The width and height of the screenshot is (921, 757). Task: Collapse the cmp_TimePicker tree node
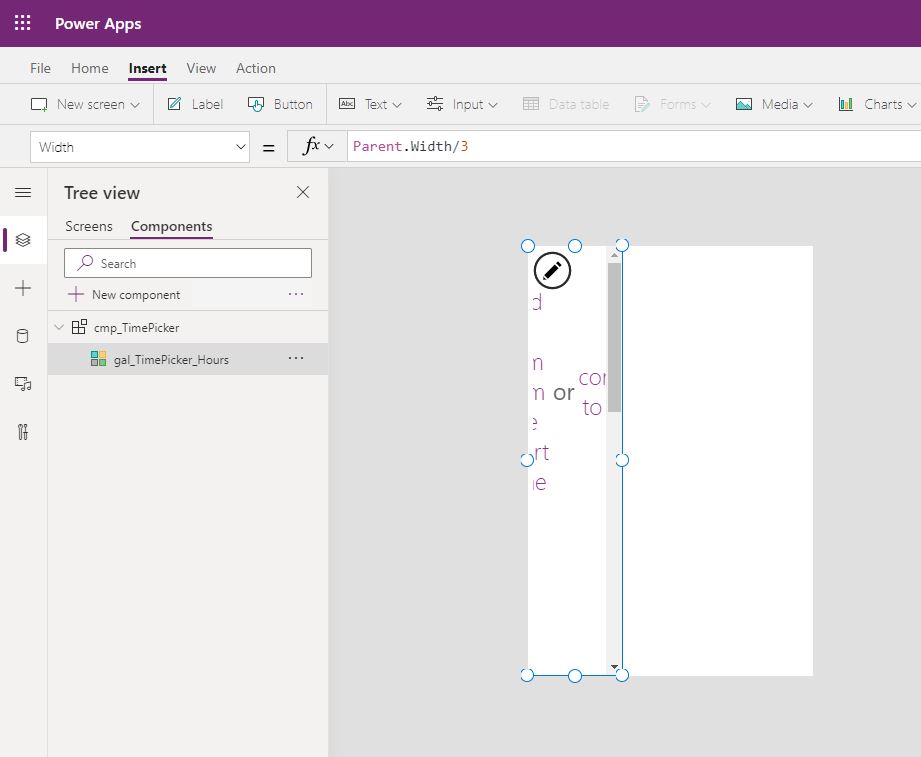(59, 327)
